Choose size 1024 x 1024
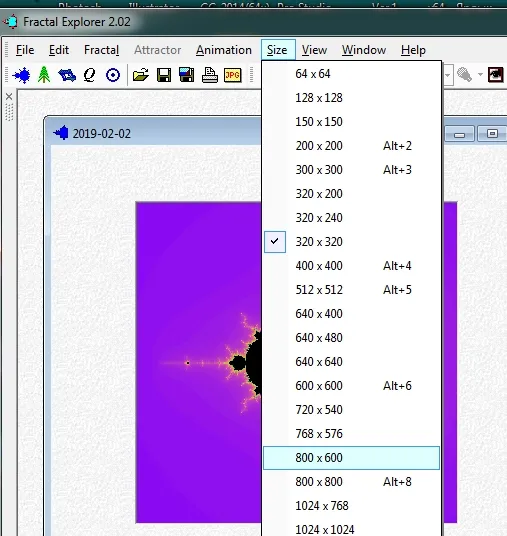Screen dimensions: 507x536 351,528
